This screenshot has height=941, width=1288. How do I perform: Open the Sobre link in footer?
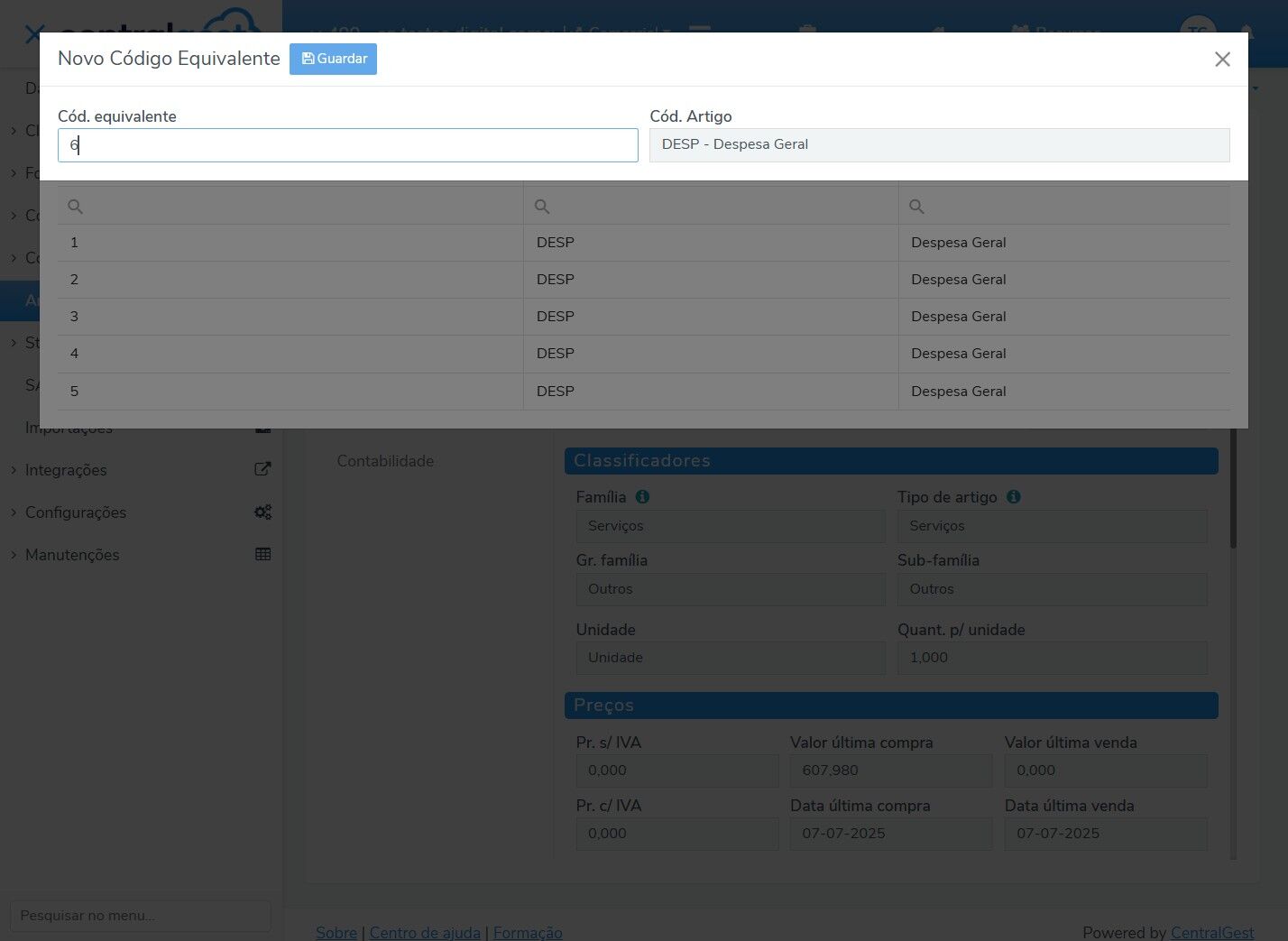pyautogui.click(x=336, y=933)
